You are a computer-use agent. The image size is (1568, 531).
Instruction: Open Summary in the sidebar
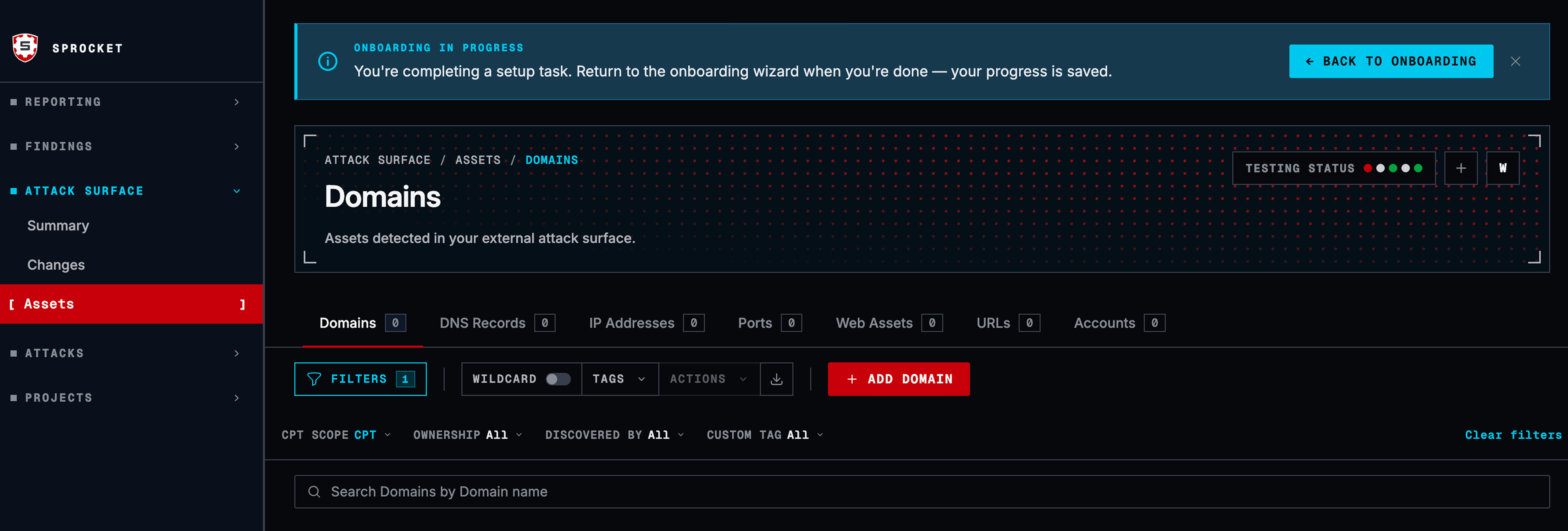pos(58,225)
